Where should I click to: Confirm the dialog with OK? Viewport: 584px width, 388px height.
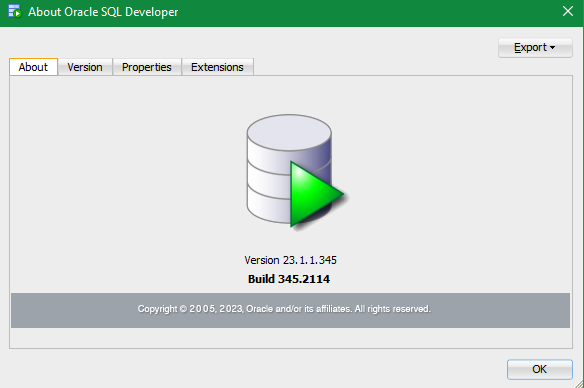click(x=539, y=369)
